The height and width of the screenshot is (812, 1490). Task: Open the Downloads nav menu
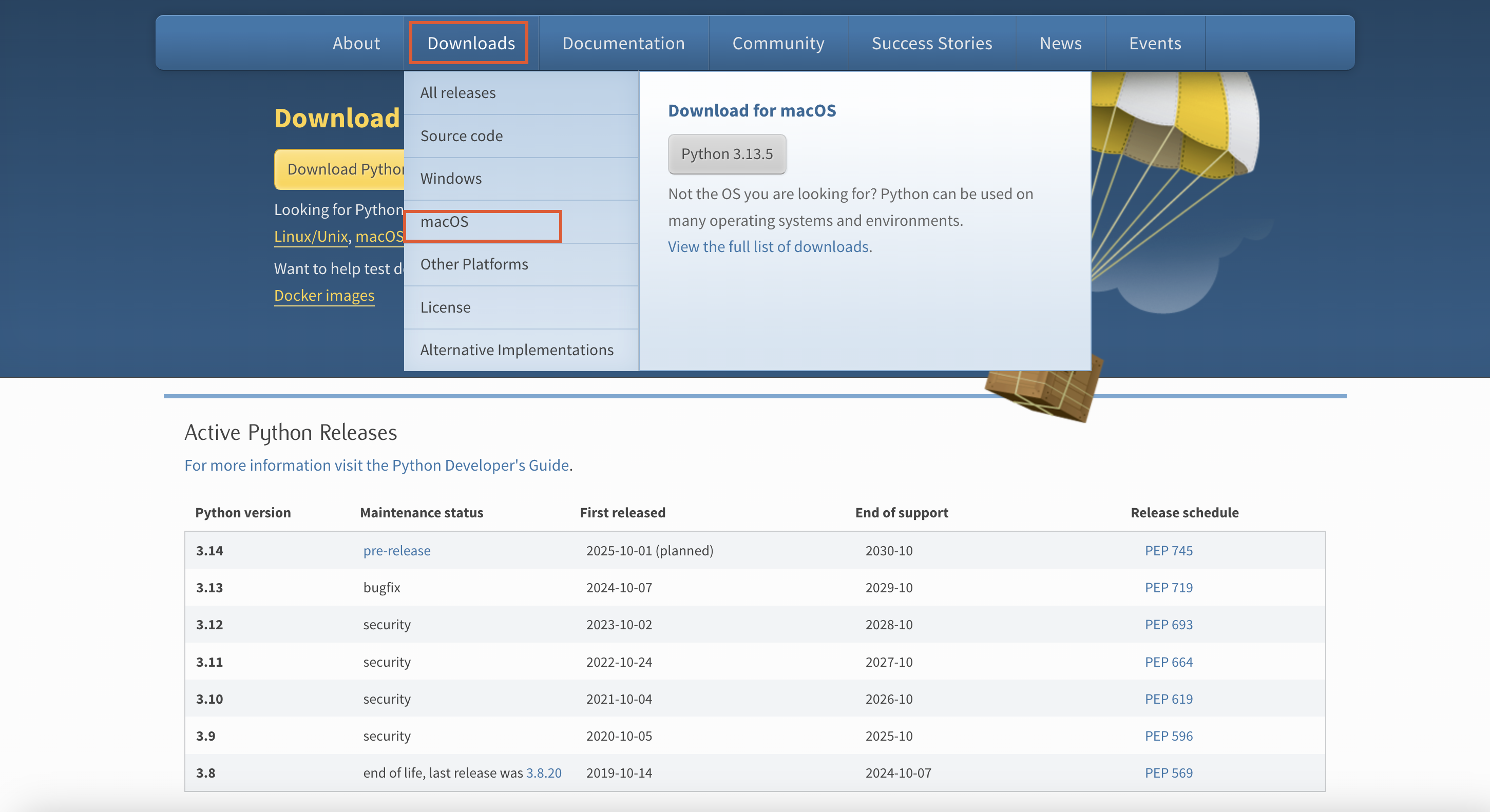(x=471, y=44)
